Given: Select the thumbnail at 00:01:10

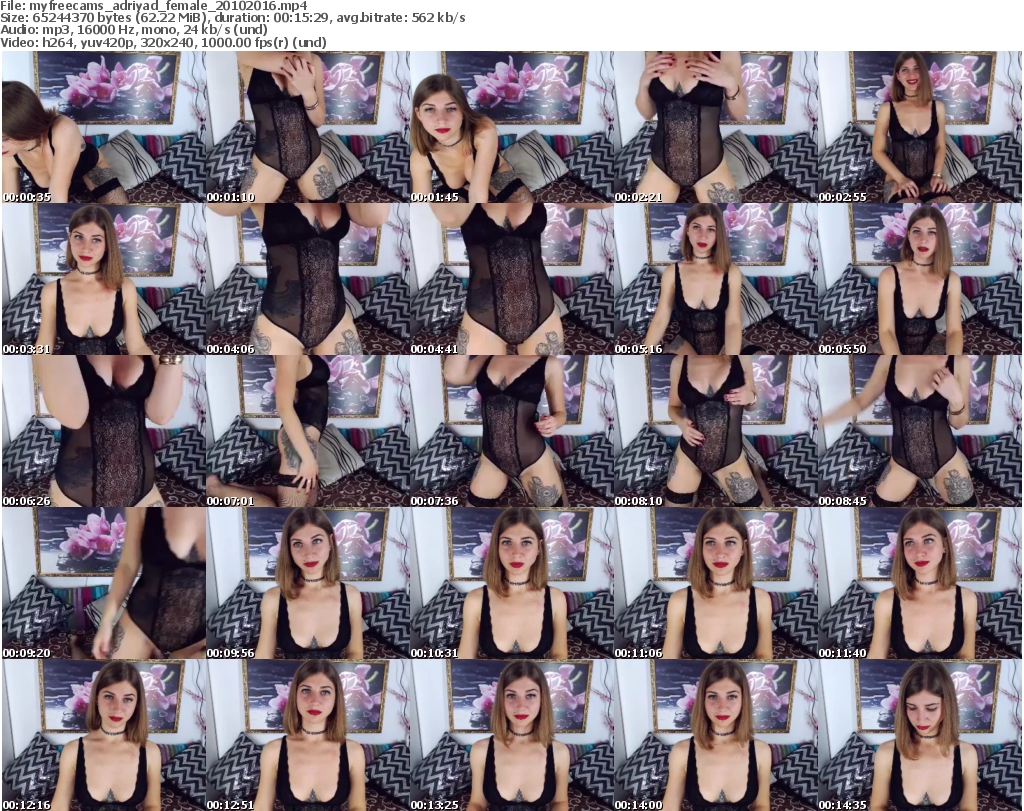Looking at the screenshot, I should 308,127.
